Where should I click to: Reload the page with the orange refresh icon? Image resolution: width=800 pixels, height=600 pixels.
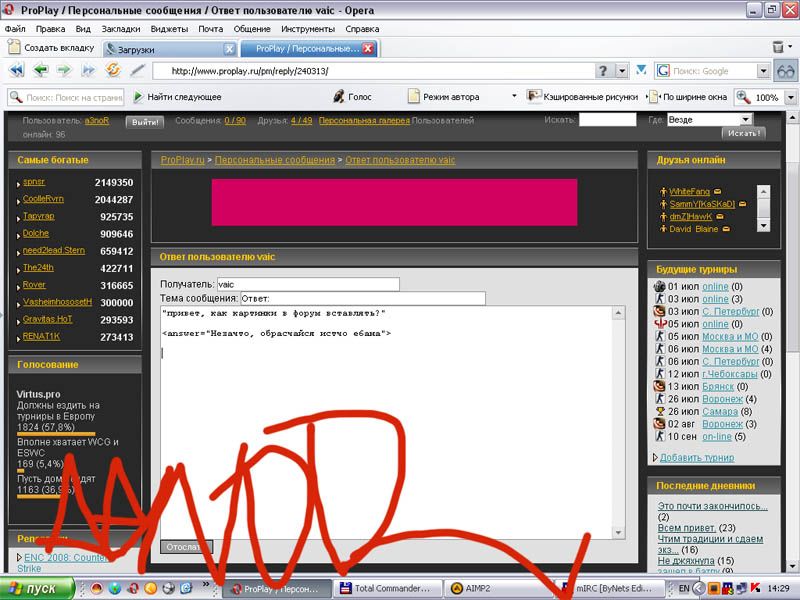click(x=113, y=69)
